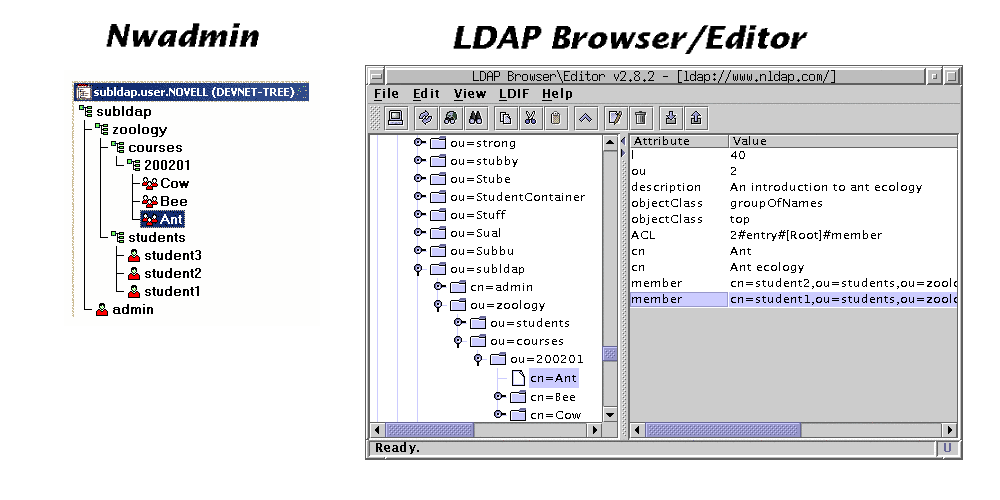This screenshot has width=1000, height=500.
Task: Open the Help menu
Action: tap(557, 94)
